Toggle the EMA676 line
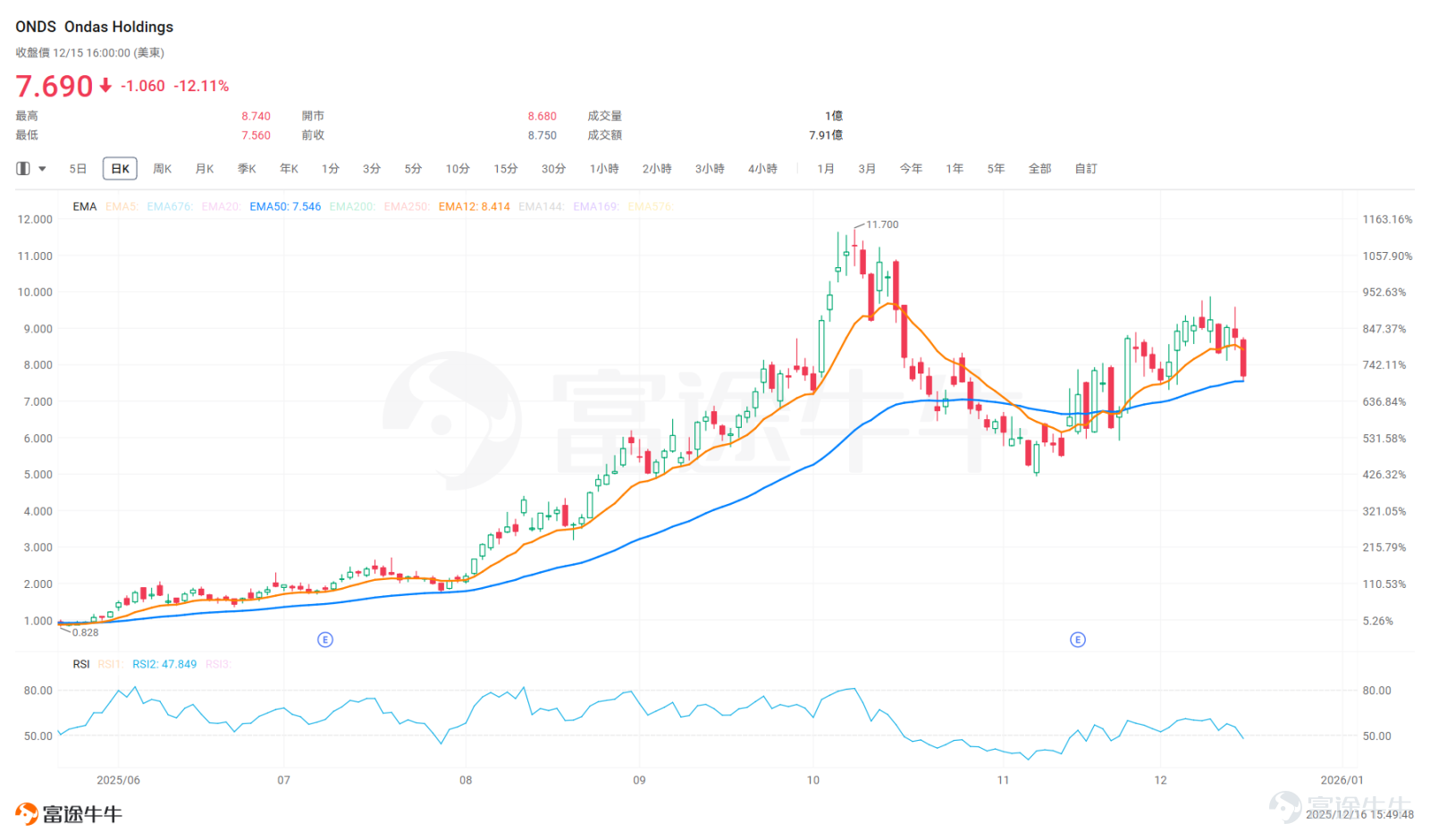 click(x=169, y=206)
